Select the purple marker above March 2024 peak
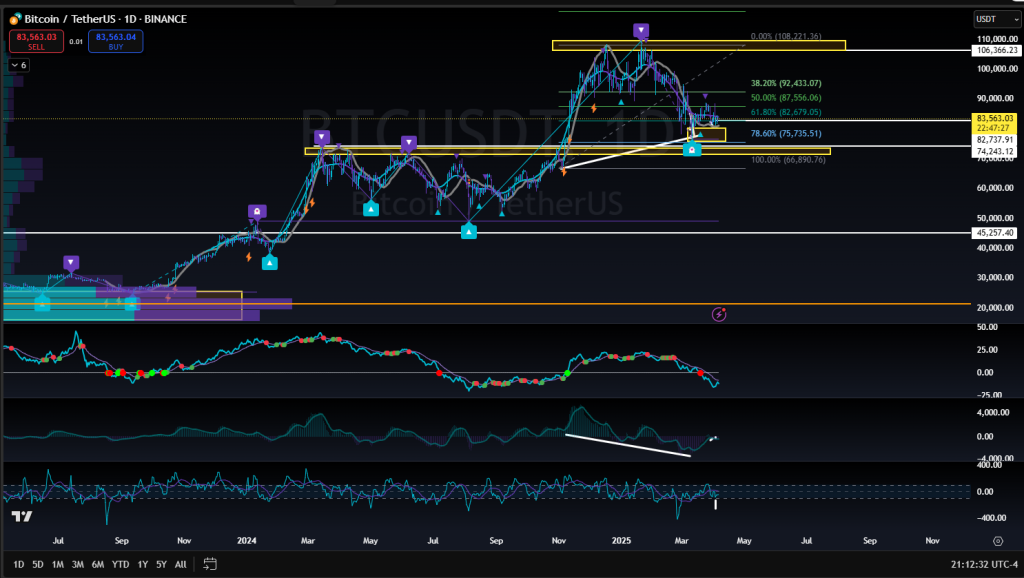This screenshot has width=1024, height=578. pos(322,138)
